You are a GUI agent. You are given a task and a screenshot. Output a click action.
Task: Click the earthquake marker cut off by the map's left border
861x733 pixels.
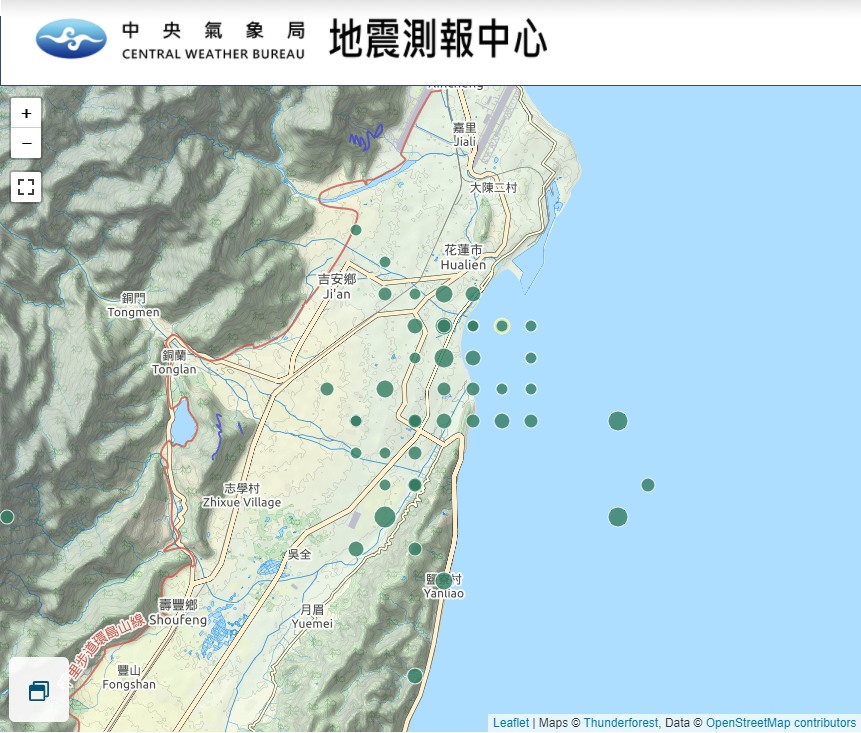point(6,517)
